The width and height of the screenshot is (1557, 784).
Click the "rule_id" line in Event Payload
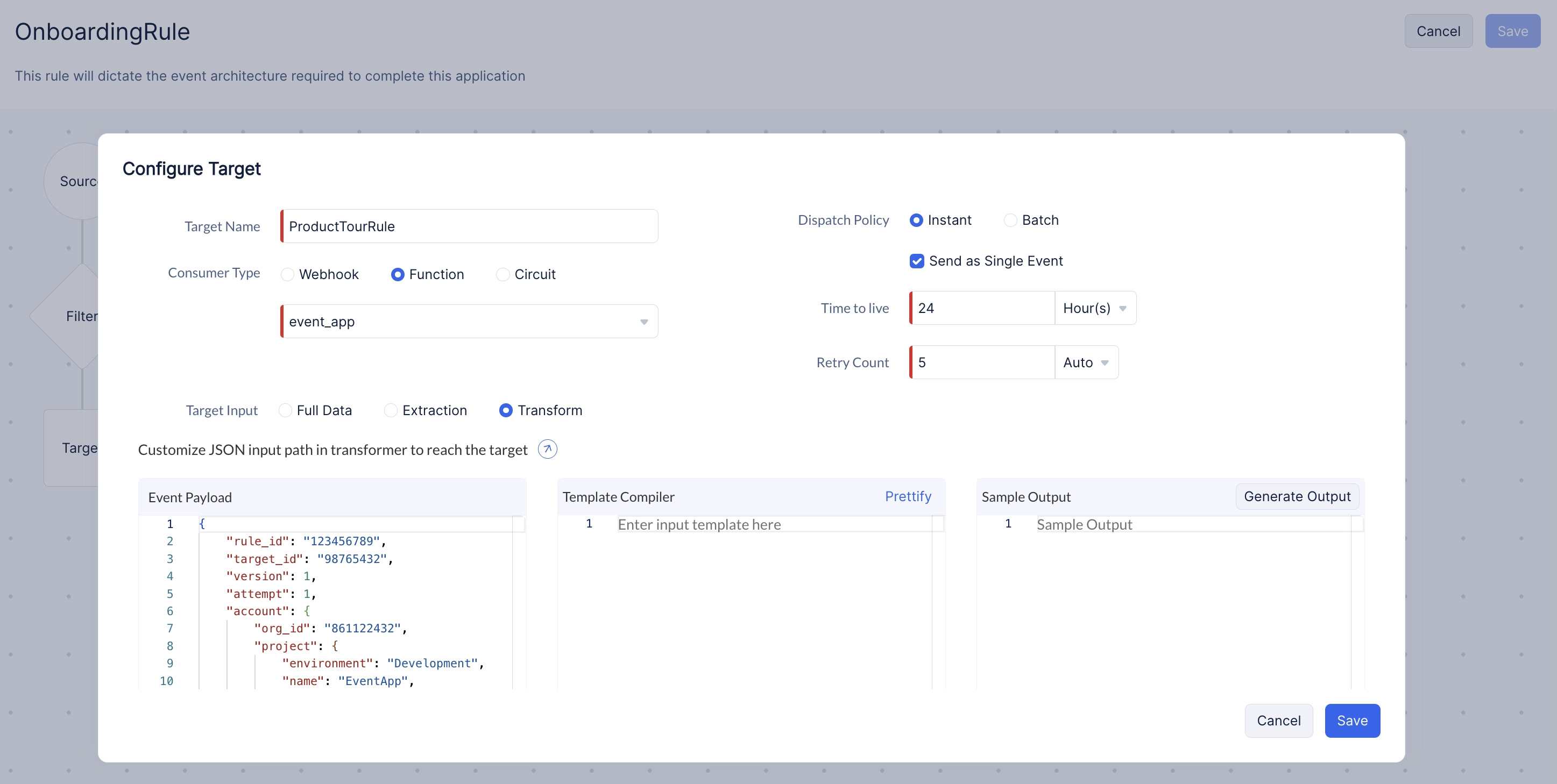306,541
